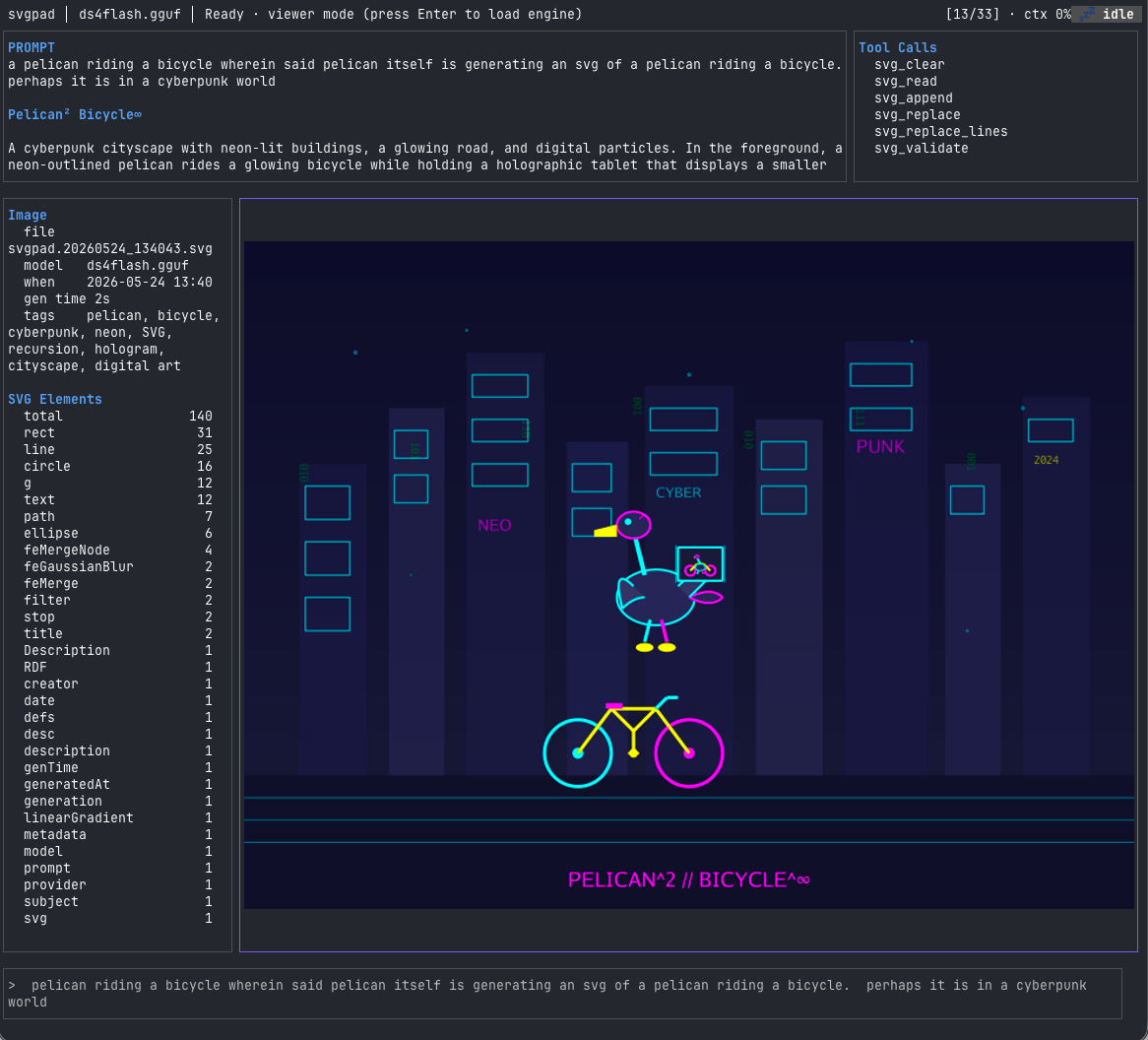Select ds4flash.gguf in the top status bar
This screenshot has height=1040, width=1148.
(130, 14)
